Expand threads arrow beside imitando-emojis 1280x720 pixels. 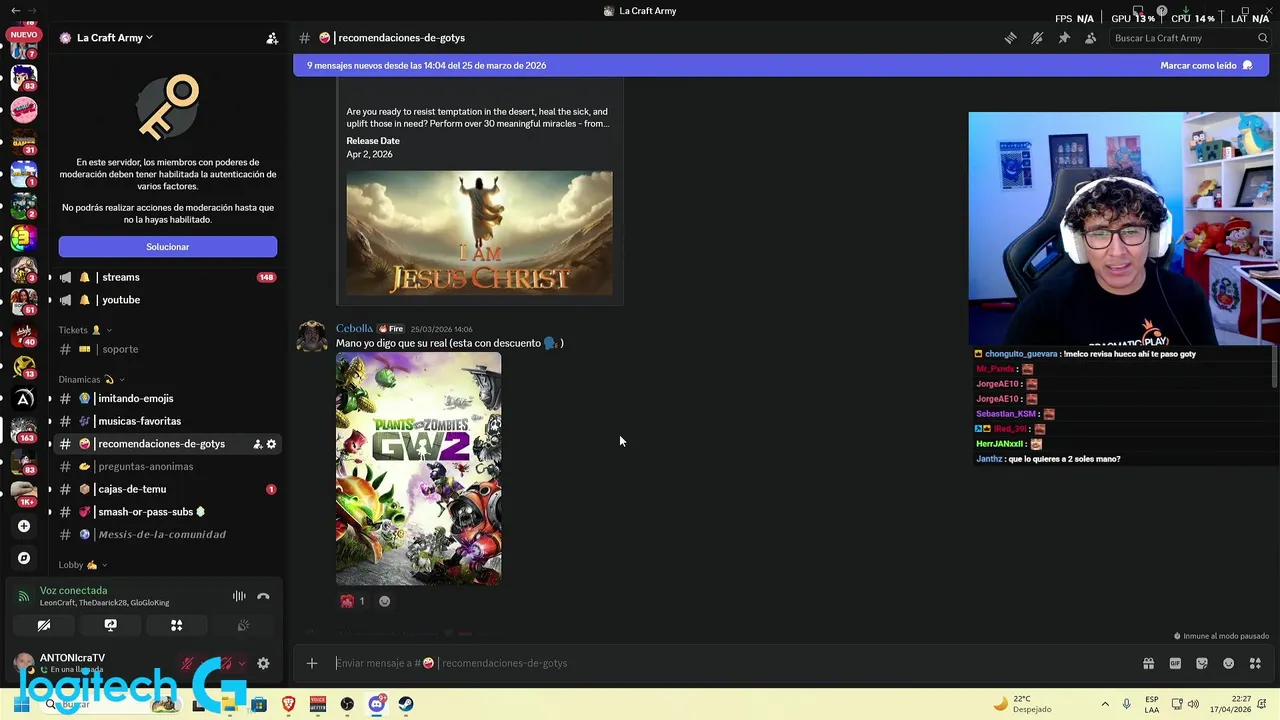(50, 398)
